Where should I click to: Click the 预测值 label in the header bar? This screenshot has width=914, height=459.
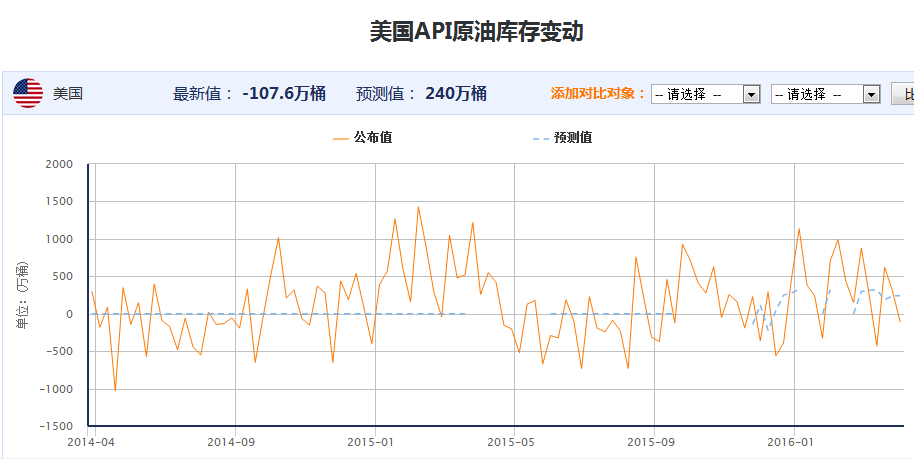pyautogui.click(x=386, y=93)
